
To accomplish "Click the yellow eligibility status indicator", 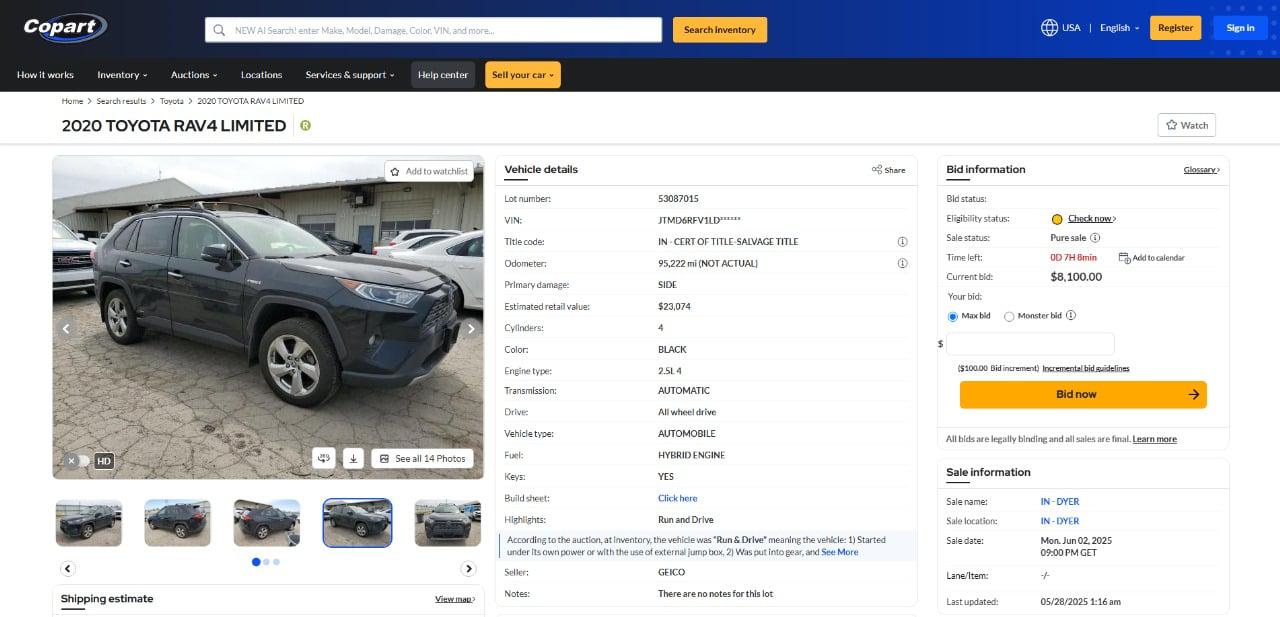I will [1057, 219].
